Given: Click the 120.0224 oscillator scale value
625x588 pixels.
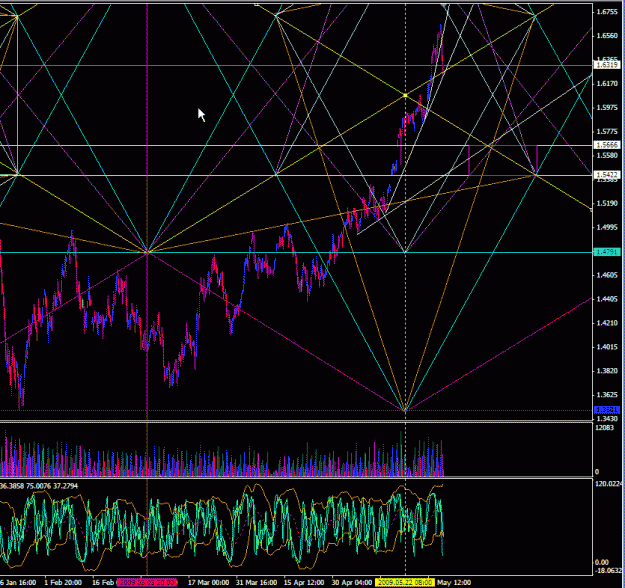Looking at the screenshot, I should tap(609, 484).
